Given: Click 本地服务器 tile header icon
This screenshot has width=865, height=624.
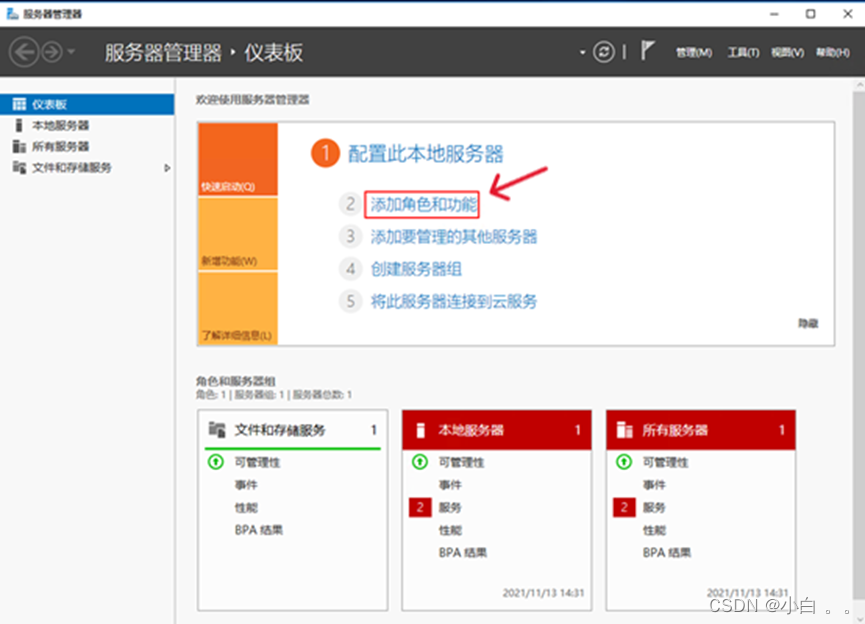Looking at the screenshot, I should pyautogui.click(x=420, y=430).
